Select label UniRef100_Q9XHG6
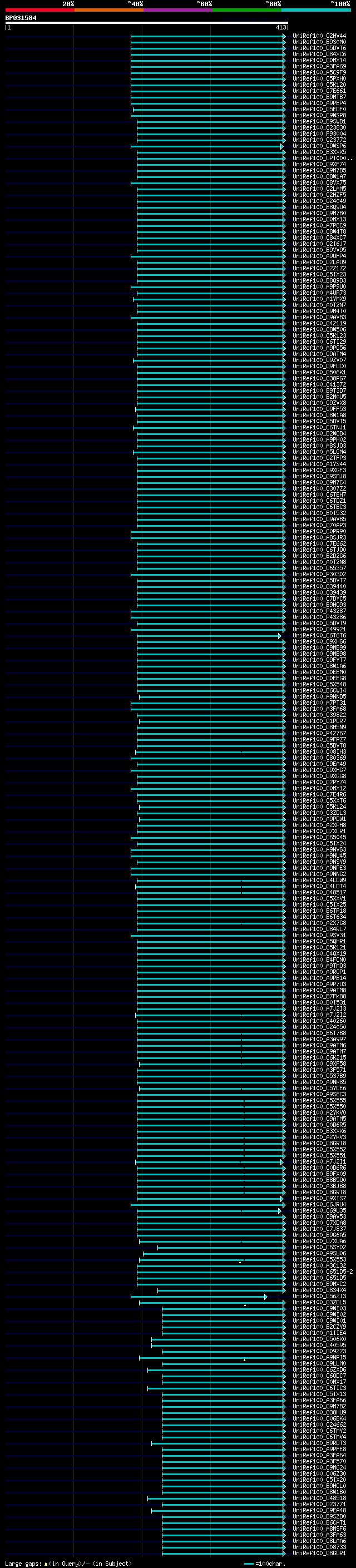The width and height of the screenshot is (356, 1568). pos(319,641)
